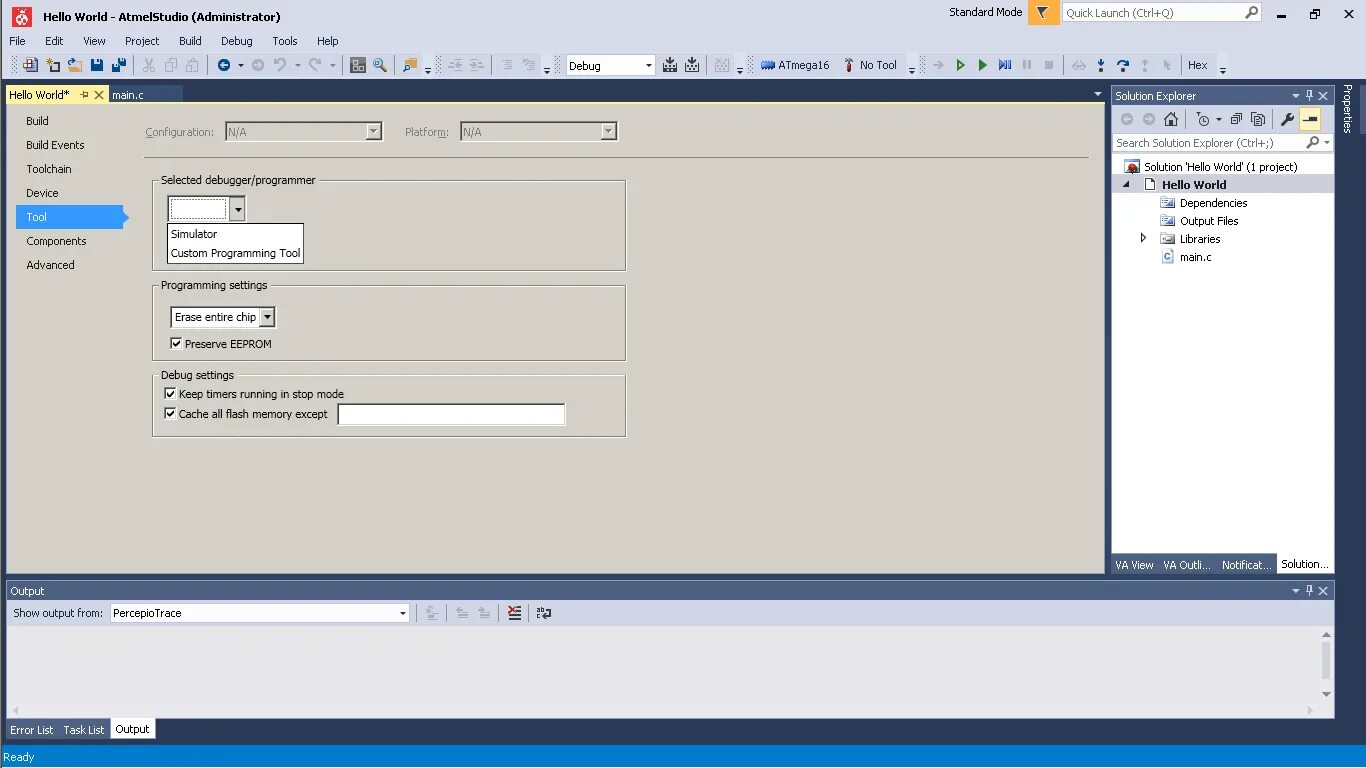Toggle word wrap icon in Output panel
Screen dimensions: 1366x768
pyautogui.click(x=544, y=613)
